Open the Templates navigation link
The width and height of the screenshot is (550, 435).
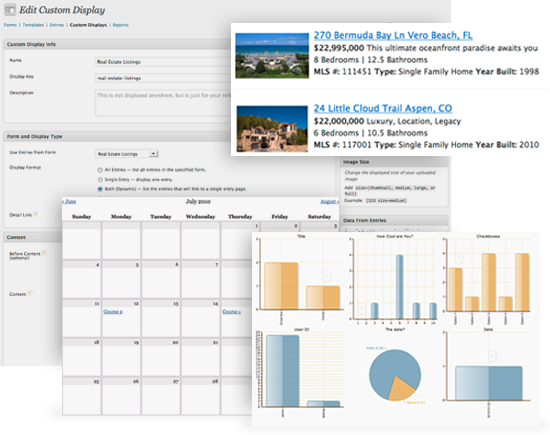point(33,25)
